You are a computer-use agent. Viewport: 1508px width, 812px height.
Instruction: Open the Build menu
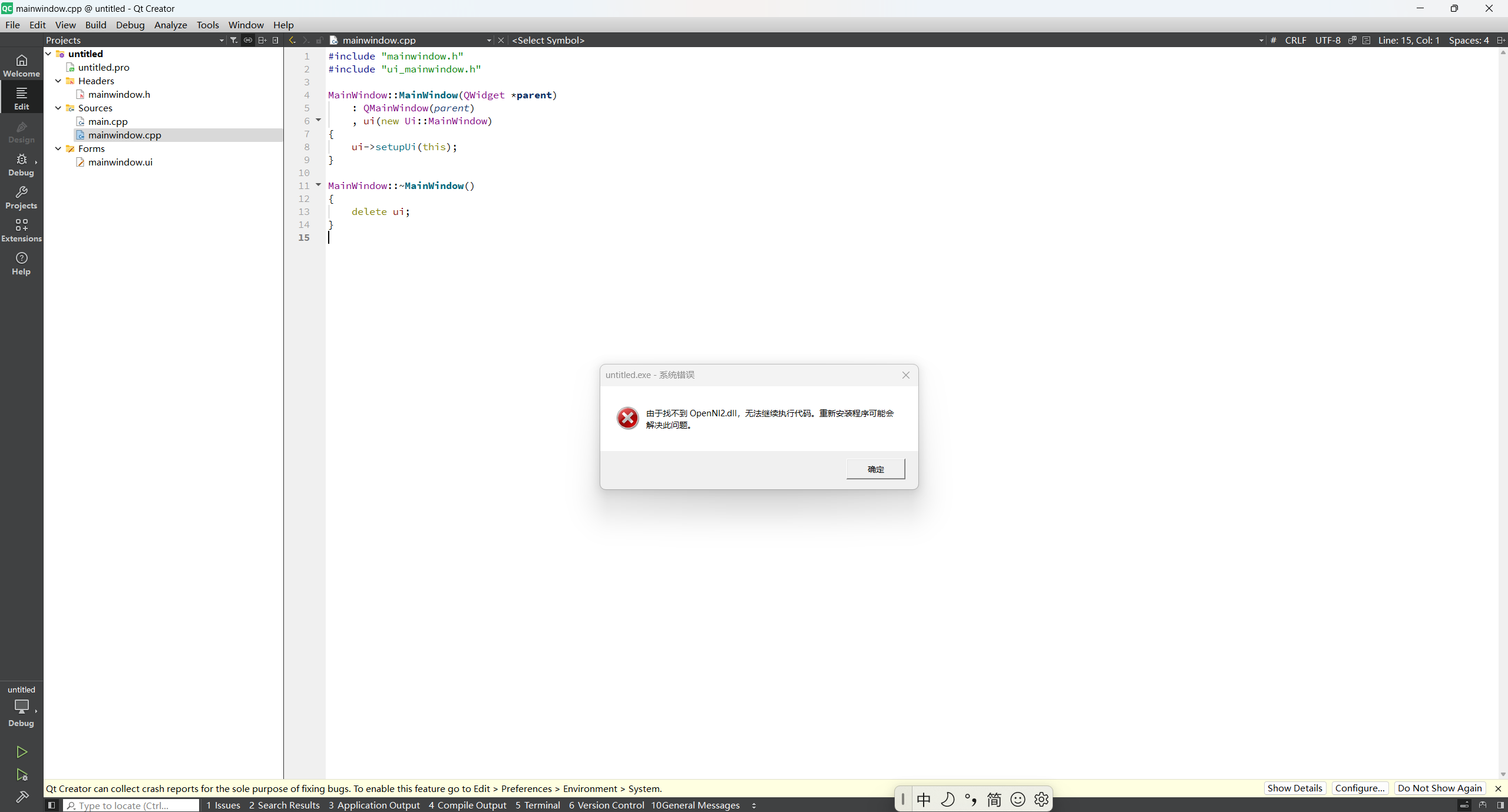click(95, 25)
